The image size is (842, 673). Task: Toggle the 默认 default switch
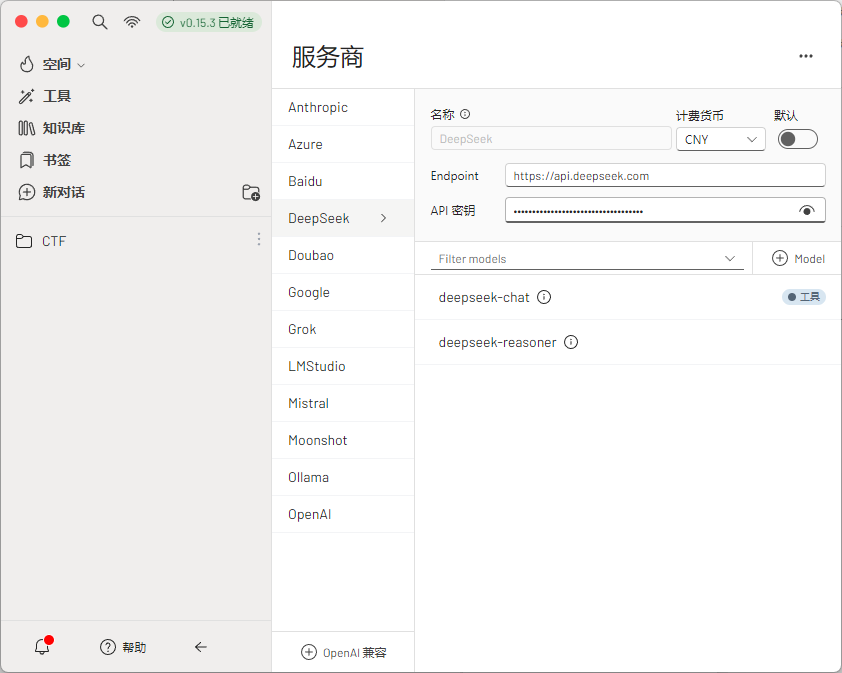click(x=797, y=139)
